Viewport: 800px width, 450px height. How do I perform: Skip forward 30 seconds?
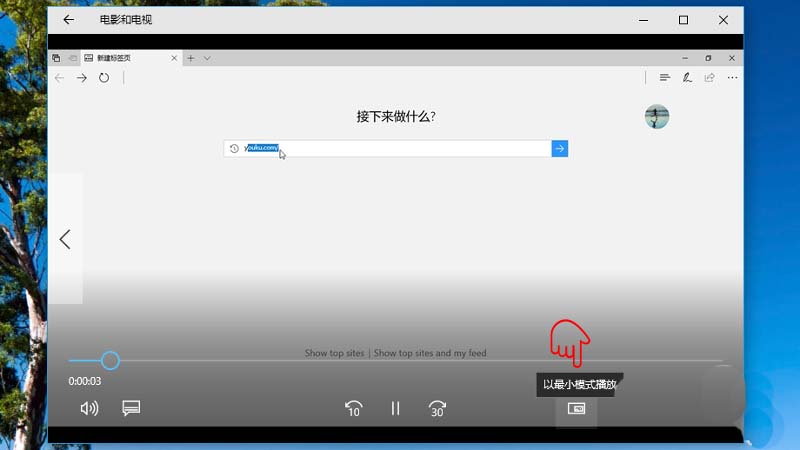click(x=437, y=408)
